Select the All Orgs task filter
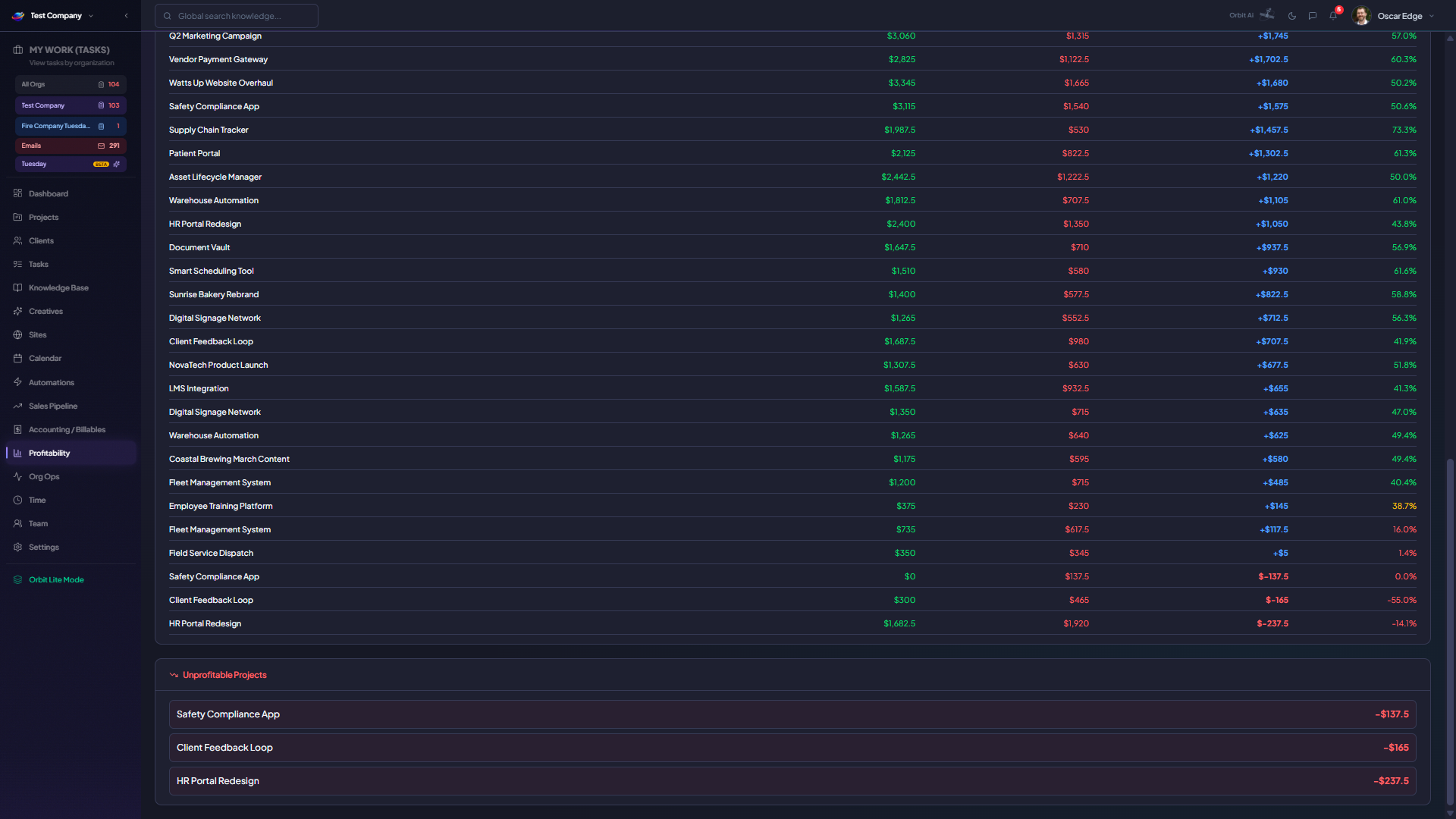Screen dimensions: 1456x819 71,84
